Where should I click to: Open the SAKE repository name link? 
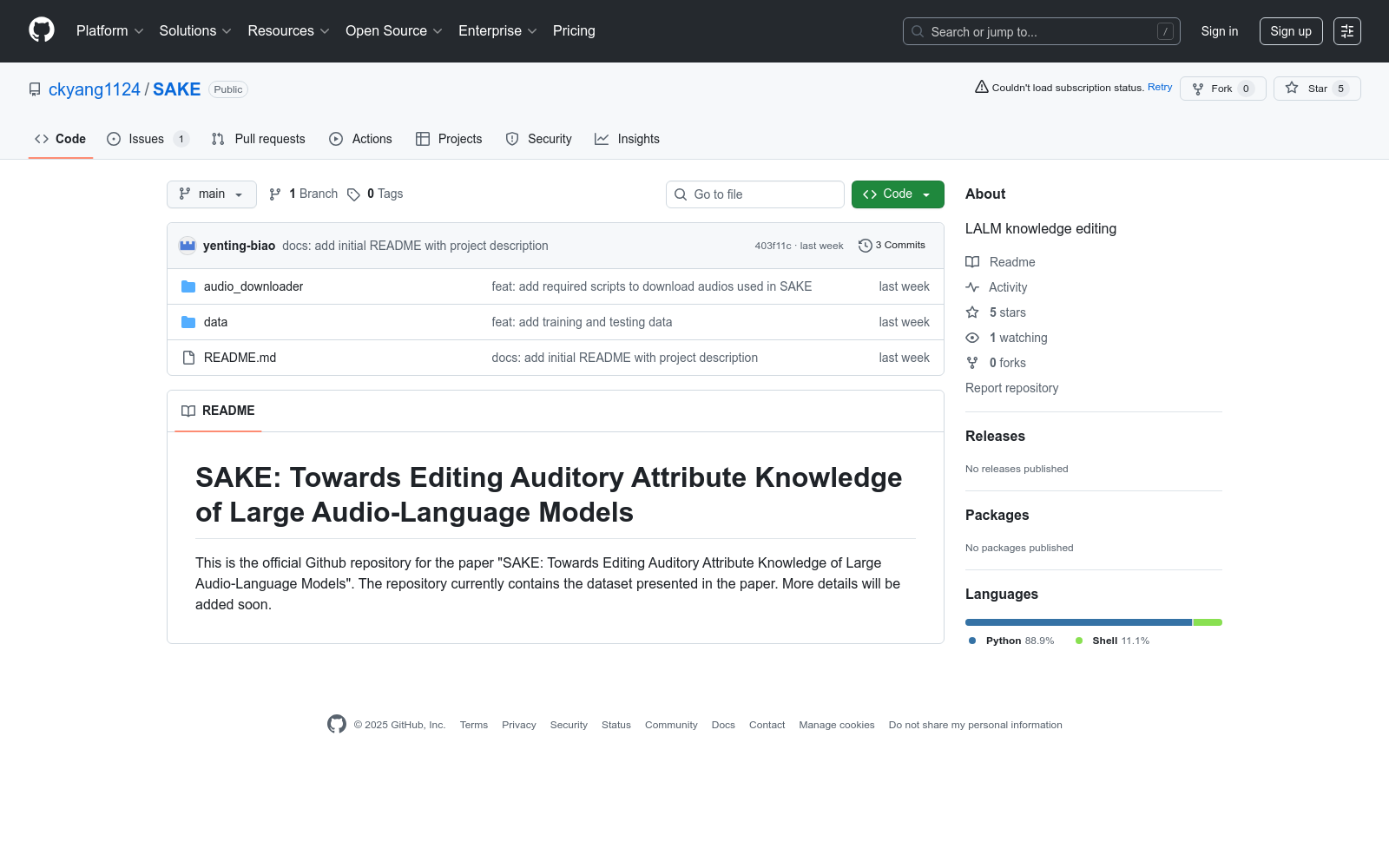click(x=177, y=89)
